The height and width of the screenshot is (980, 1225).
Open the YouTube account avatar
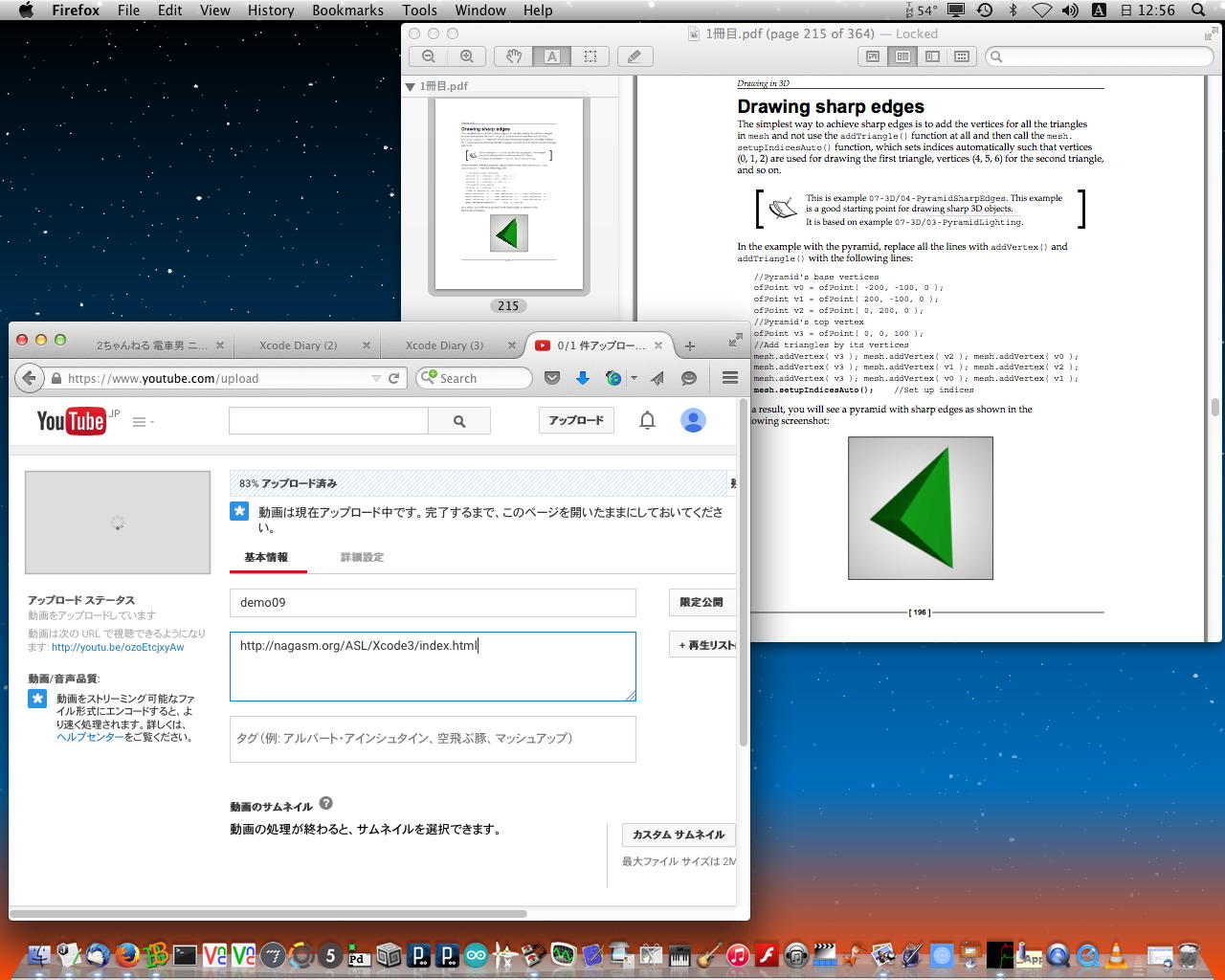pyautogui.click(x=693, y=420)
